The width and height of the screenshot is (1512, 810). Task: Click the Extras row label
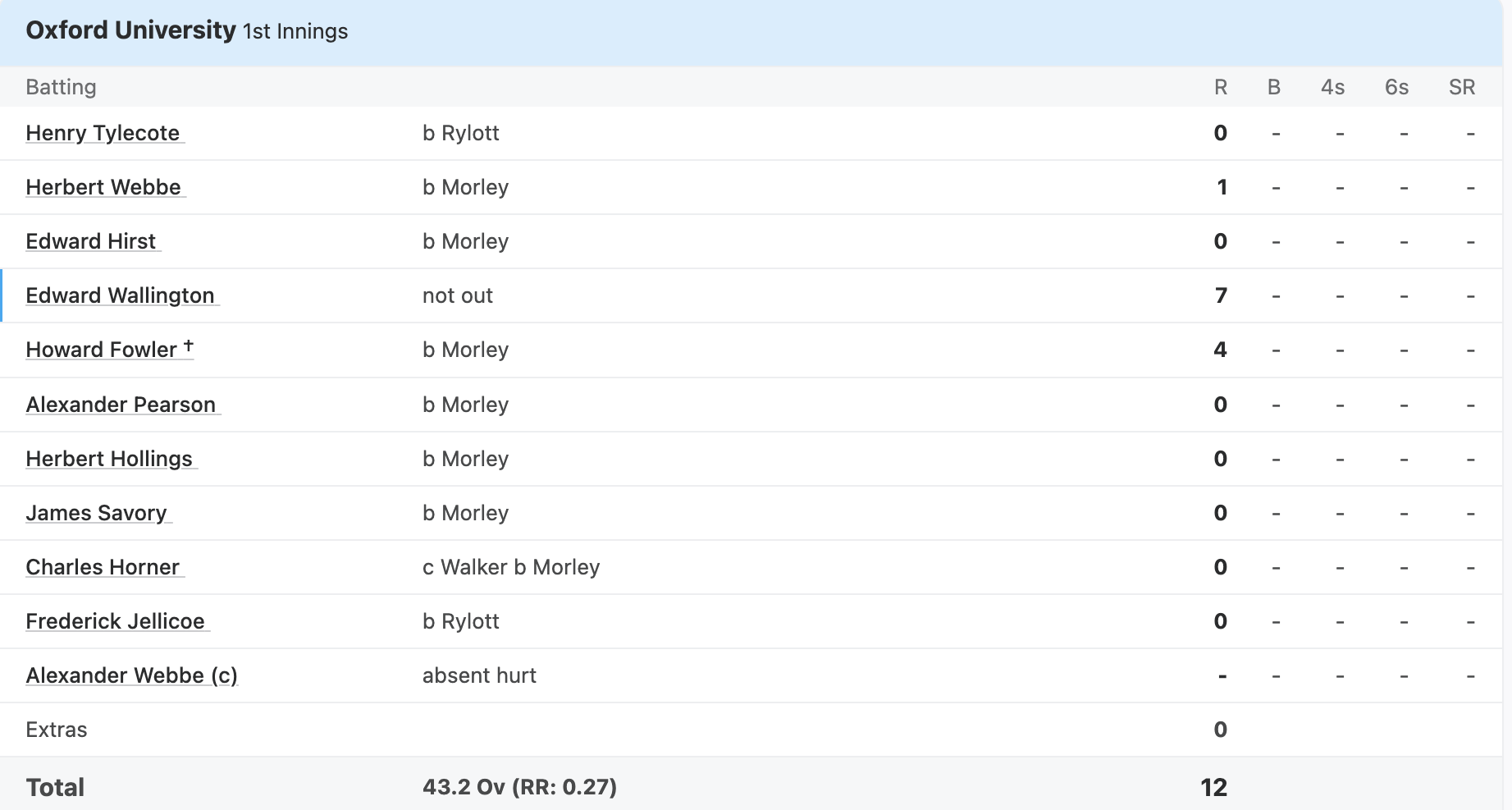tap(57, 730)
